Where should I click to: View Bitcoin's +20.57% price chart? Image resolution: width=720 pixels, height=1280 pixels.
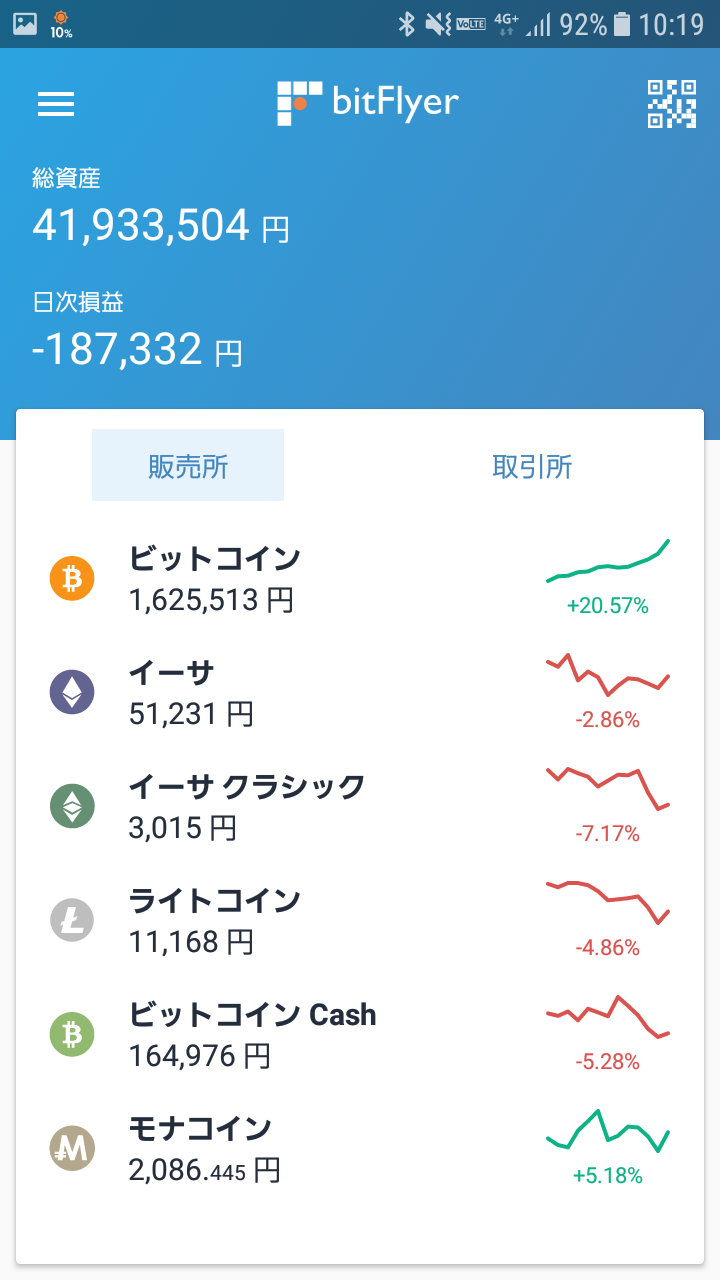pyautogui.click(x=607, y=562)
